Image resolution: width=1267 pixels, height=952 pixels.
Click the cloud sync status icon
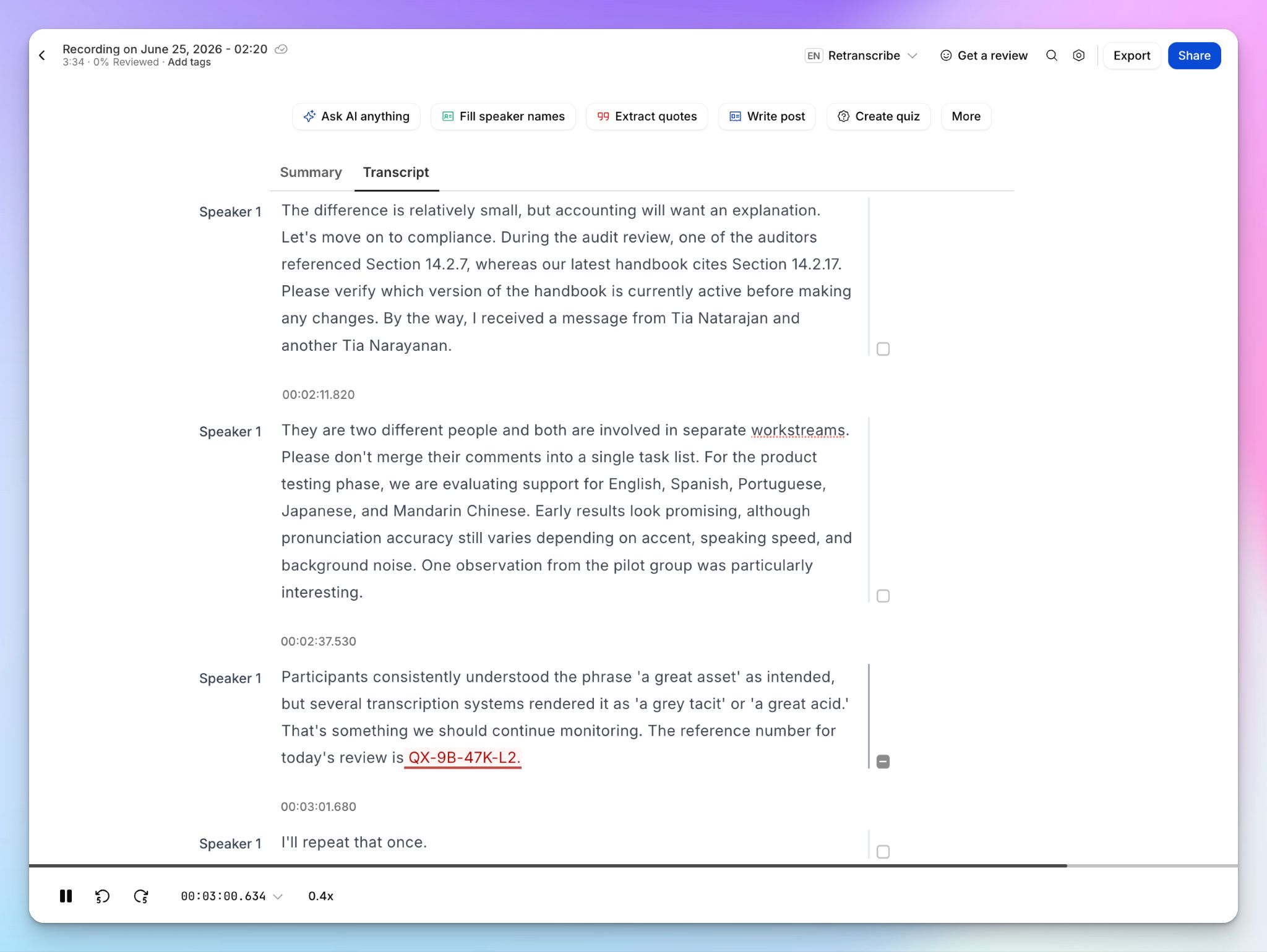point(281,49)
